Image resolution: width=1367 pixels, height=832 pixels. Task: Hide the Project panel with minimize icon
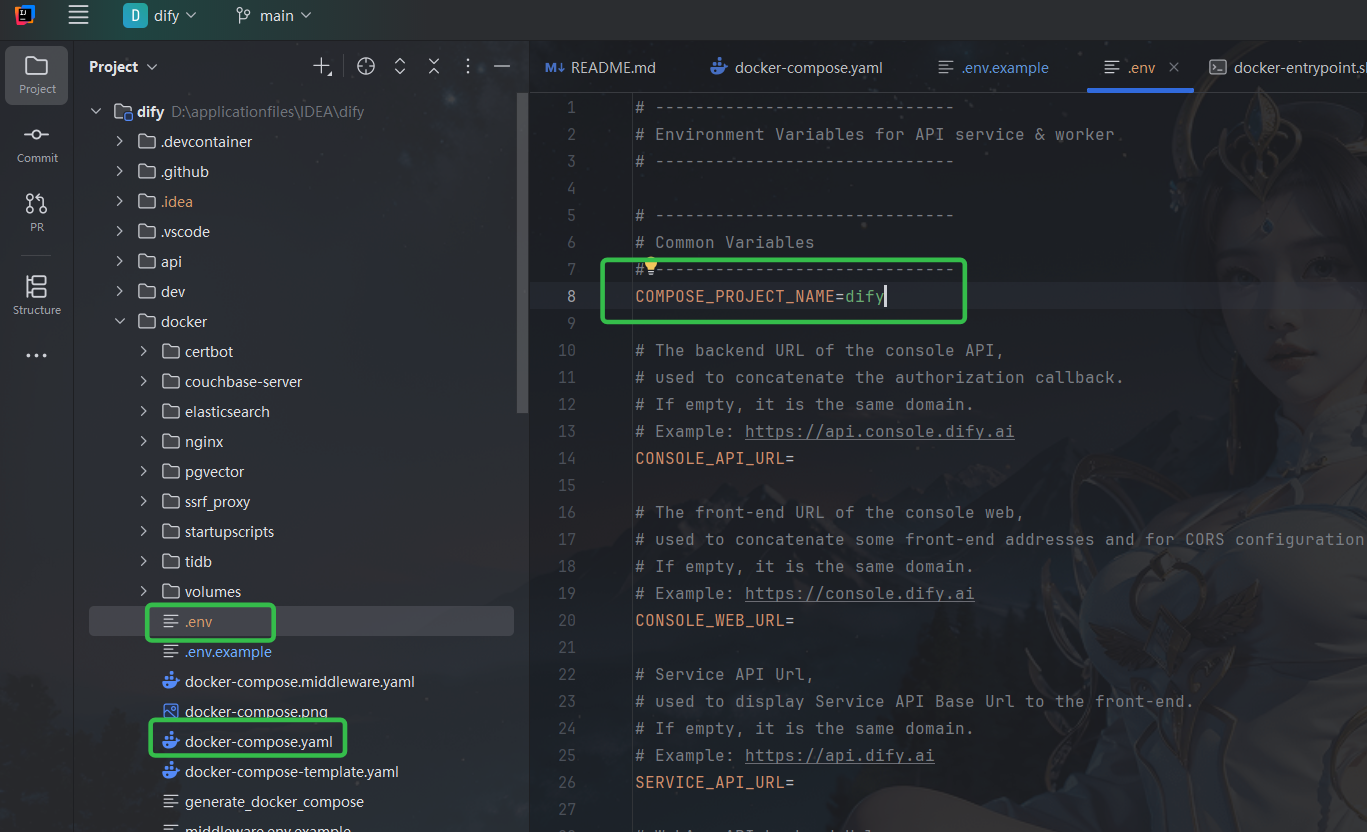[502, 66]
